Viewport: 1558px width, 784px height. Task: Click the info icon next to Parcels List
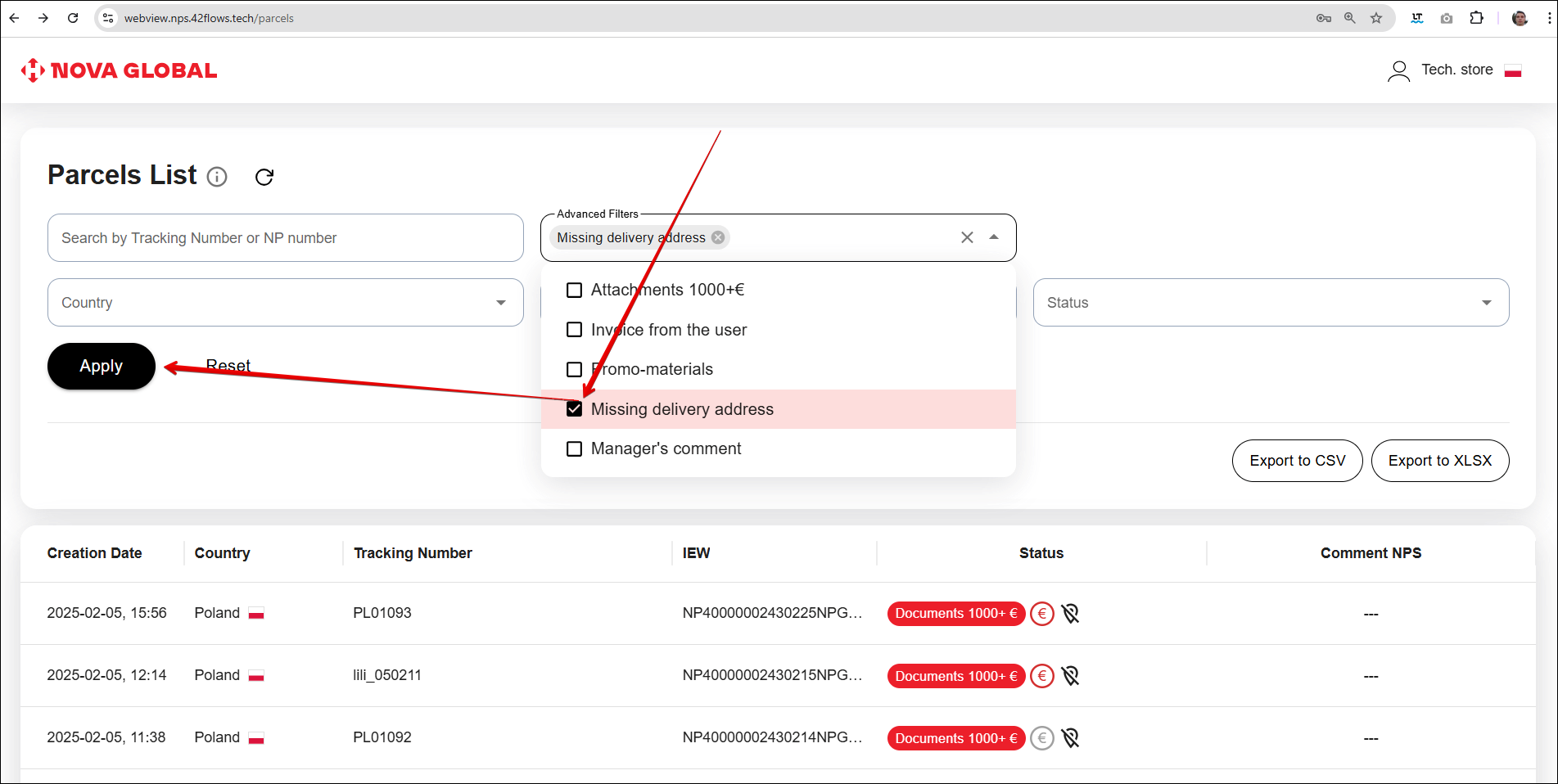click(217, 177)
